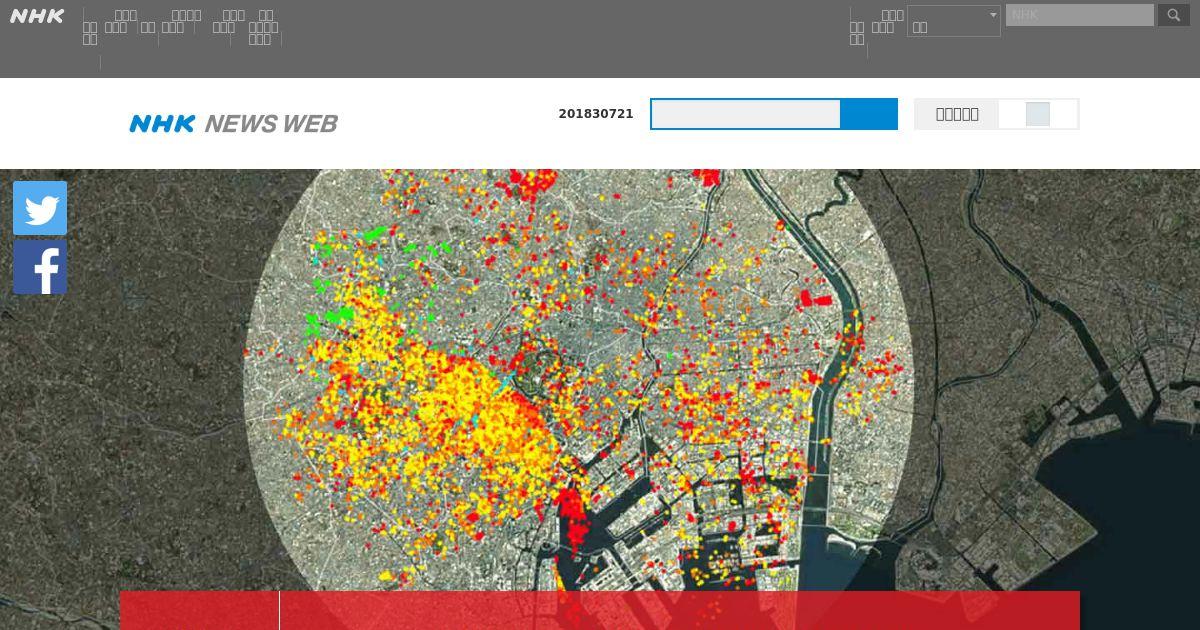The height and width of the screenshot is (630, 1200).
Task: Focus the blue-bordered news search box
Action: click(x=746, y=114)
